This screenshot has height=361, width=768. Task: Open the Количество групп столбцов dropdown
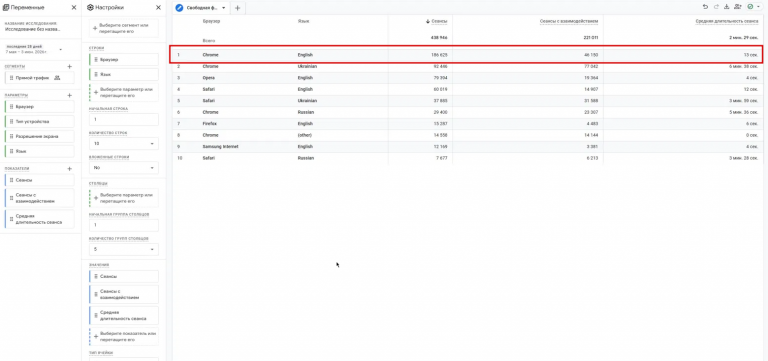[124, 249]
